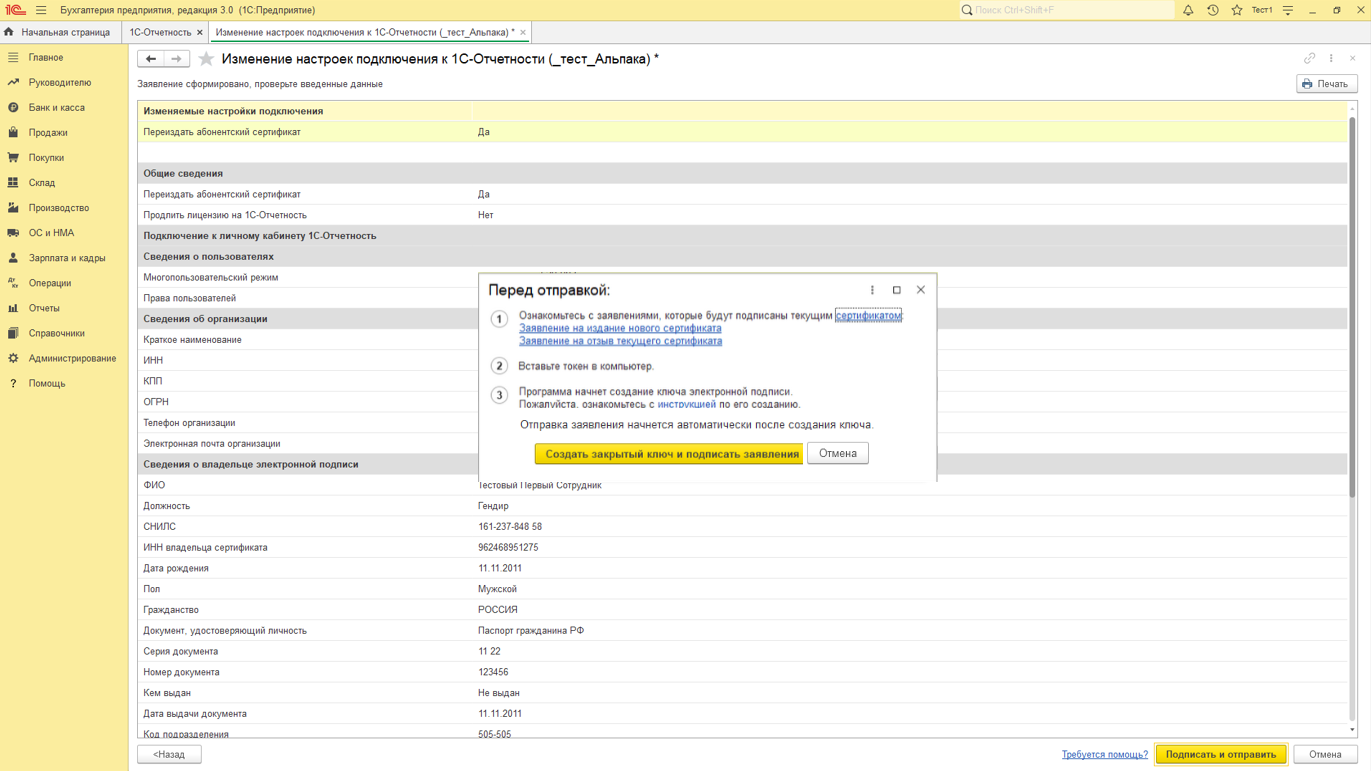
Task: Maximize the Перед отправкой dialog
Action: coord(896,290)
